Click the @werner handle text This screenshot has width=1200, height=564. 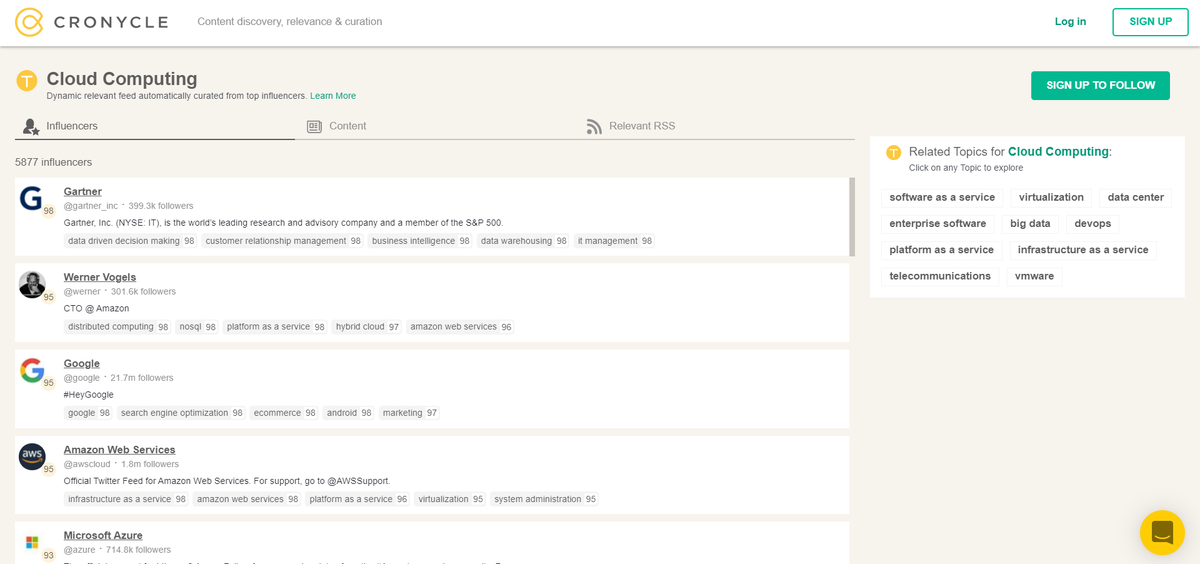(x=82, y=292)
